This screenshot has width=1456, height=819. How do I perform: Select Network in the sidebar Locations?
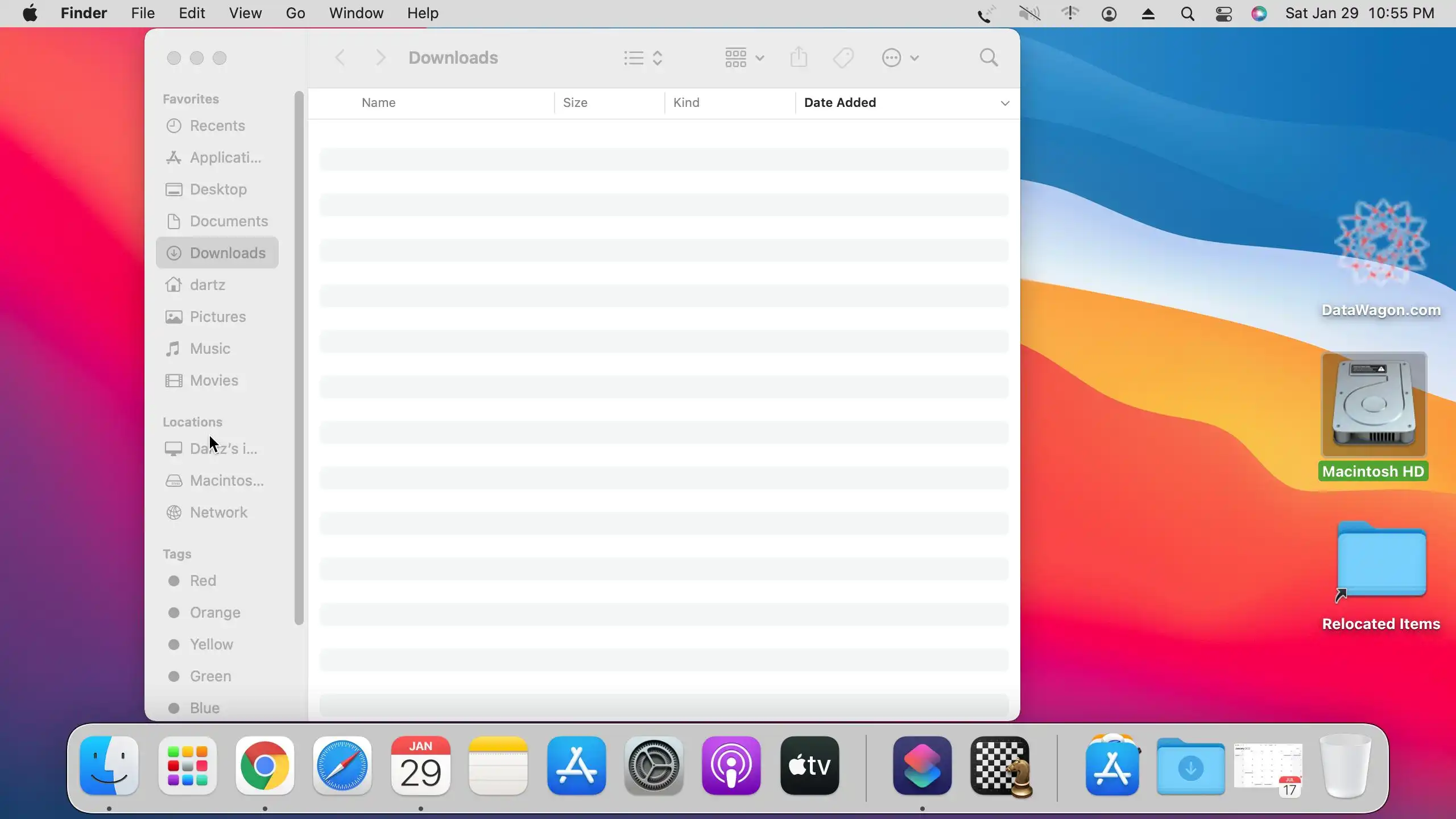[x=218, y=512]
